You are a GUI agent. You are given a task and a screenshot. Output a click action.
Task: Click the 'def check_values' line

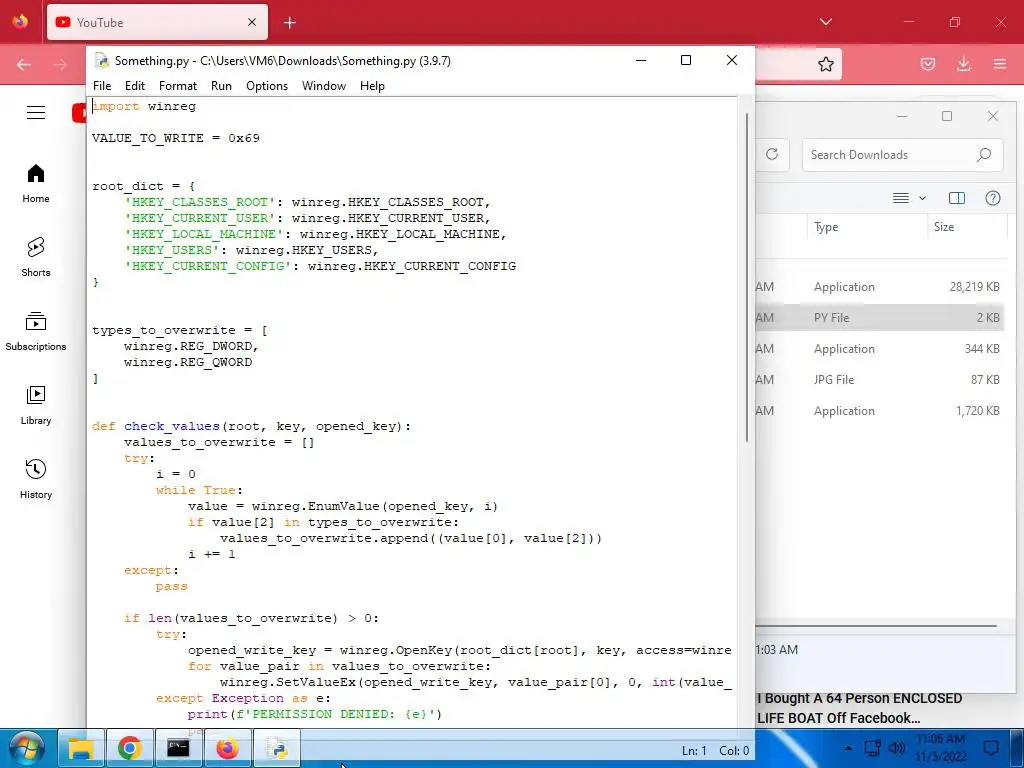[251, 426]
